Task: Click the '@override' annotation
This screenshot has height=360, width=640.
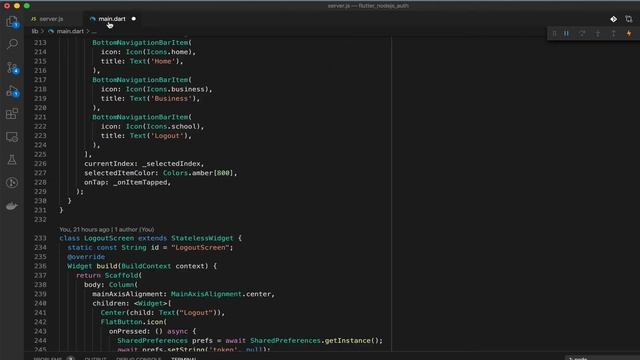Action: (86, 257)
